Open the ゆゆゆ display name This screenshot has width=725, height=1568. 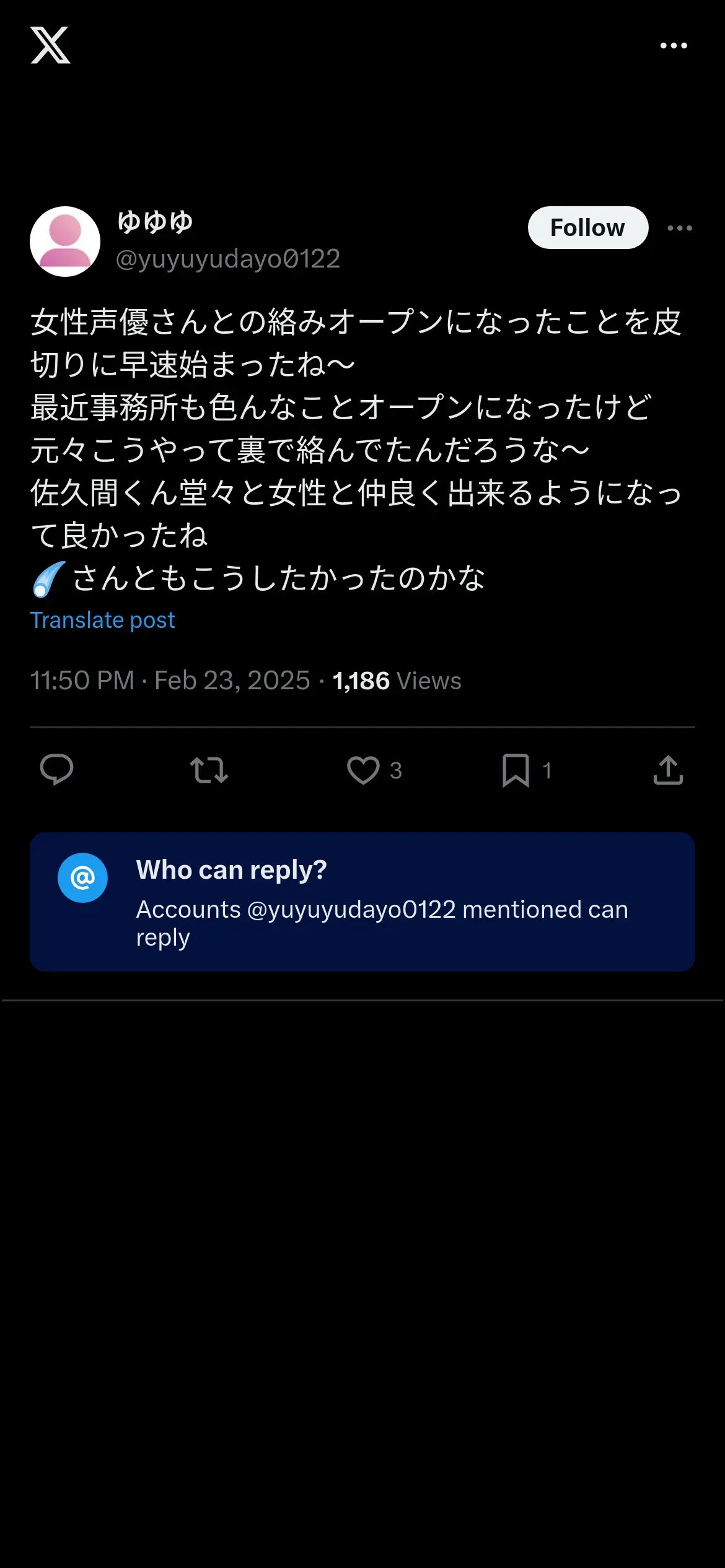coord(155,222)
